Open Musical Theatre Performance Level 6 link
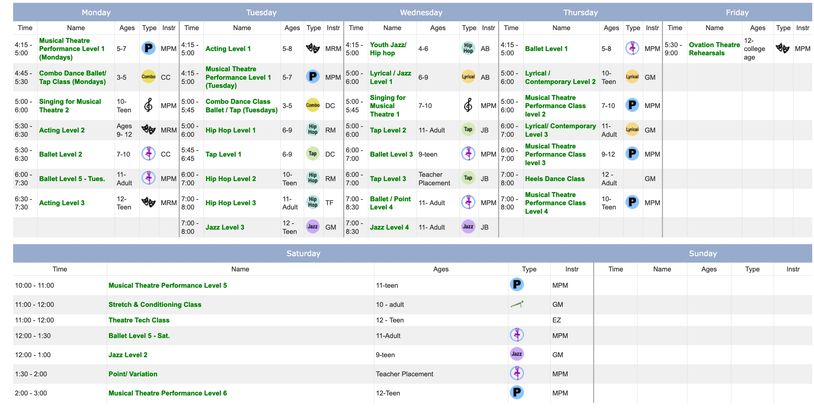 (167, 393)
